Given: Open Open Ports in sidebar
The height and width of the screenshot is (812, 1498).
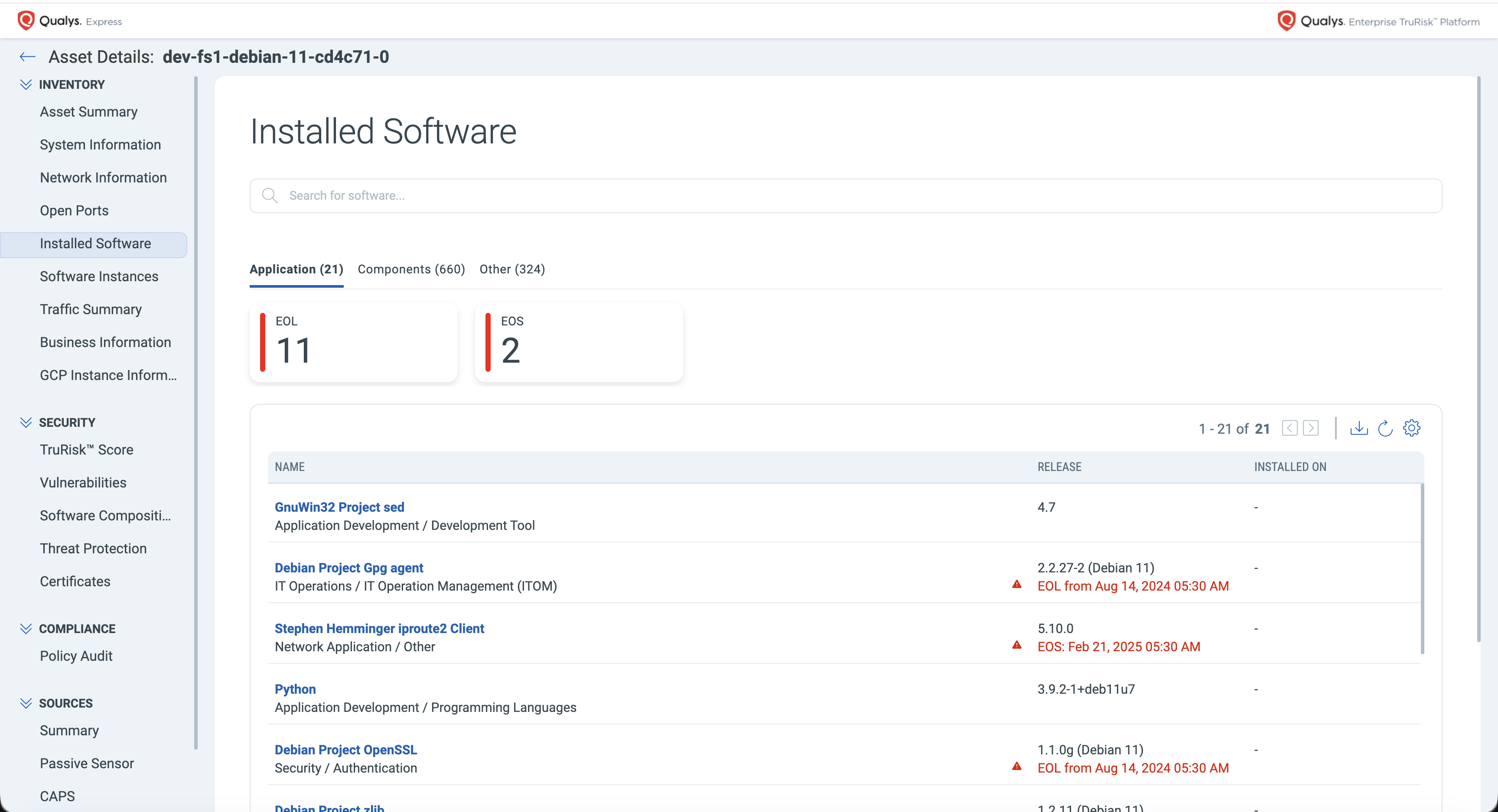Looking at the screenshot, I should click(x=74, y=211).
